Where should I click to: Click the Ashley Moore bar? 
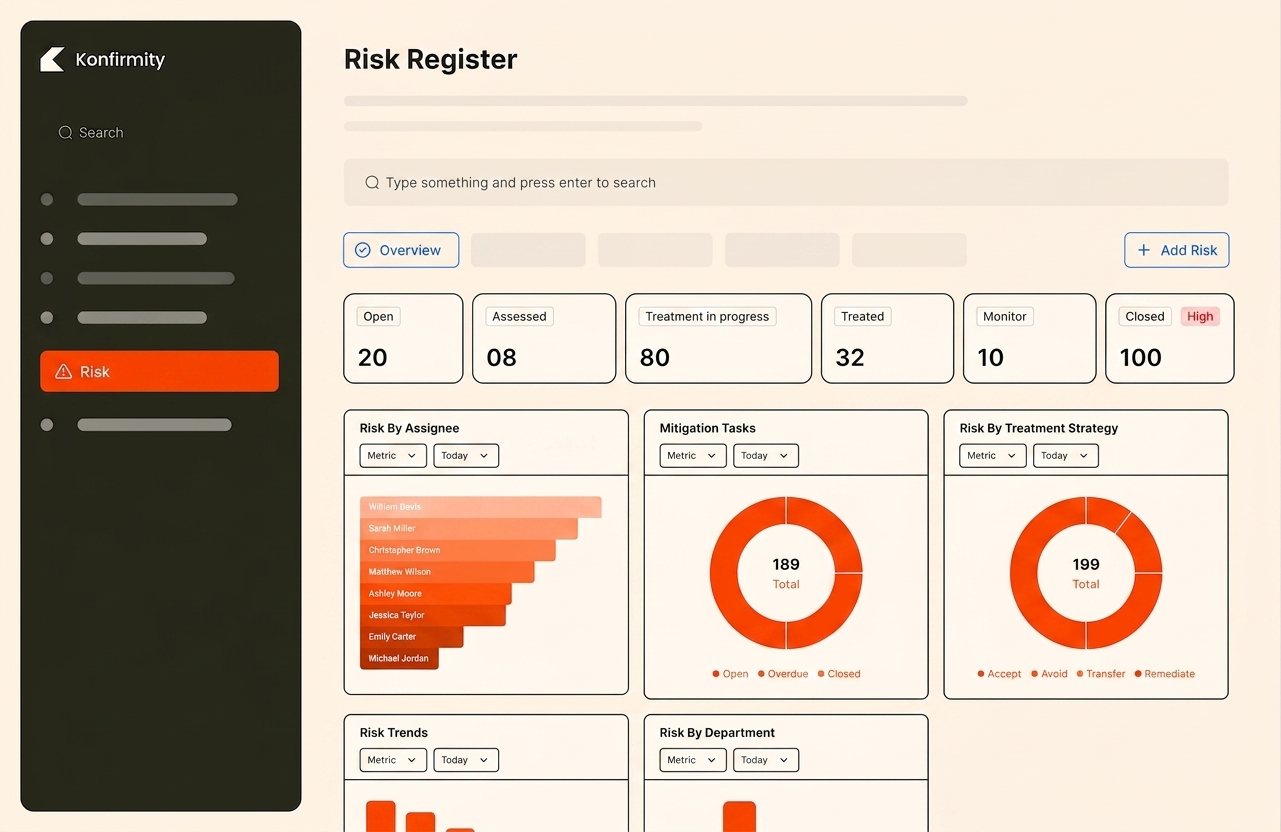(x=435, y=594)
